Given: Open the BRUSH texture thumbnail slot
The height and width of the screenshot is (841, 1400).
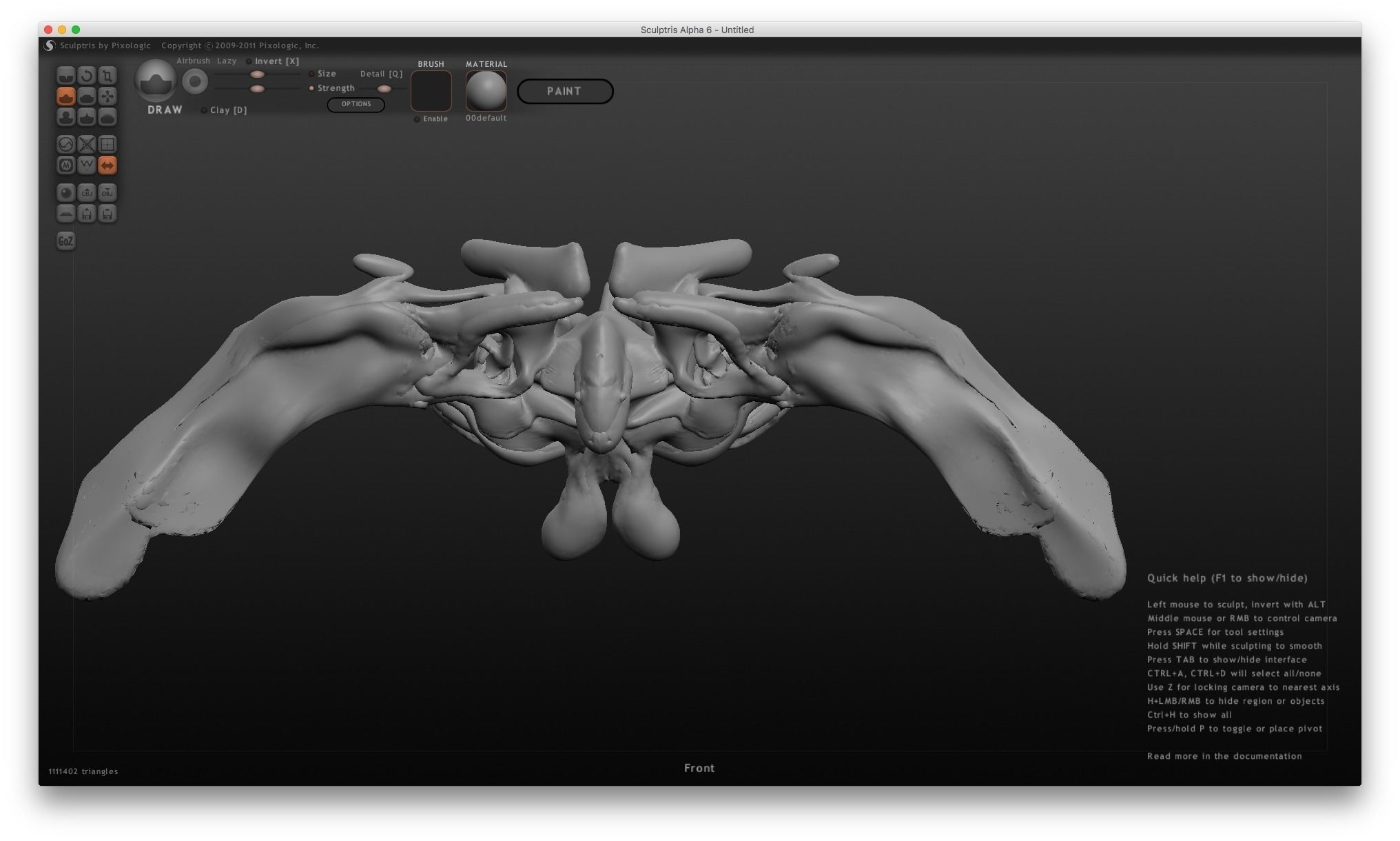Looking at the screenshot, I should pos(431,91).
